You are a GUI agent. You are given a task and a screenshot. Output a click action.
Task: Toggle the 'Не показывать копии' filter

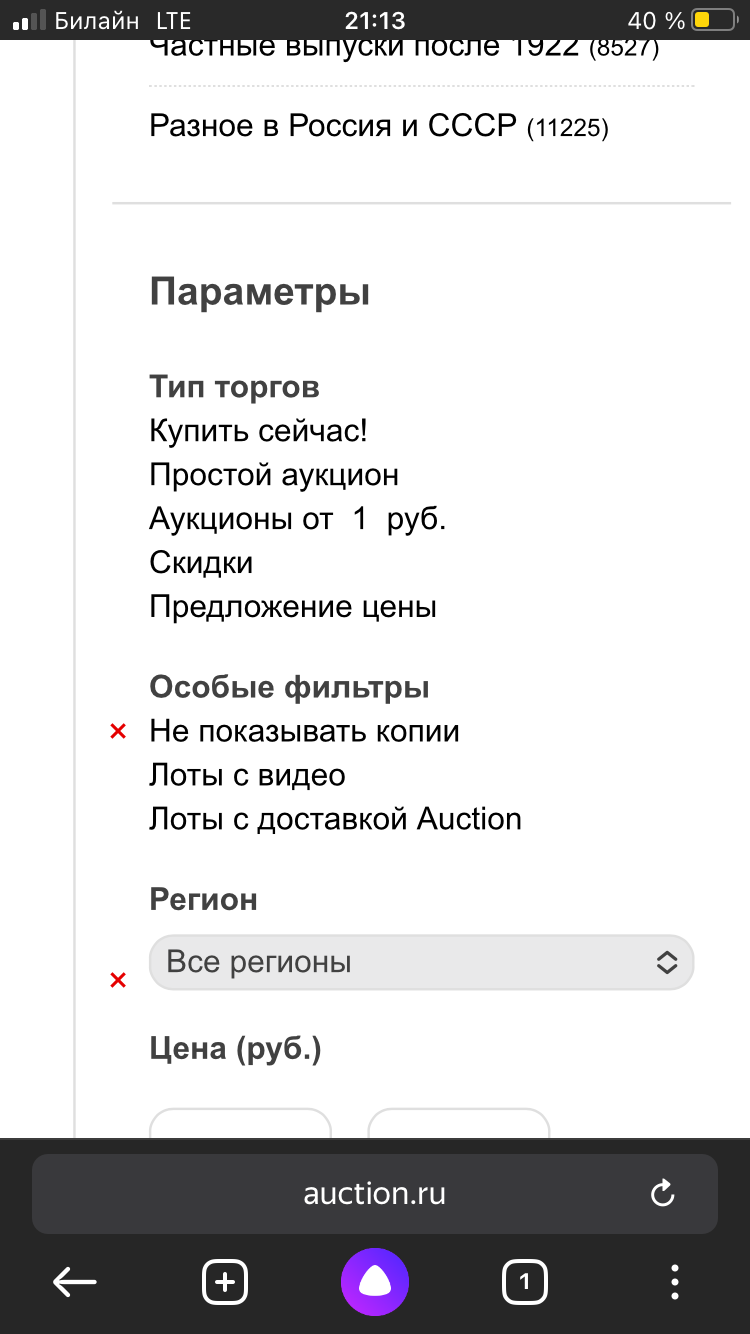(304, 731)
